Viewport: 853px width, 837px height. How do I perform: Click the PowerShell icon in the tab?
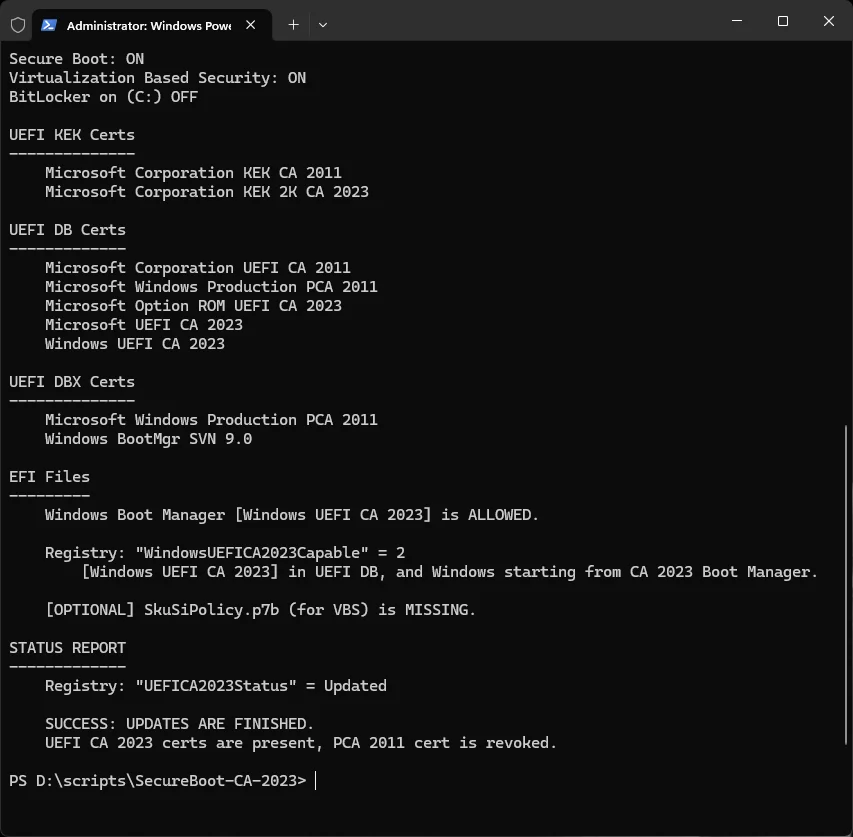[x=49, y=25]
